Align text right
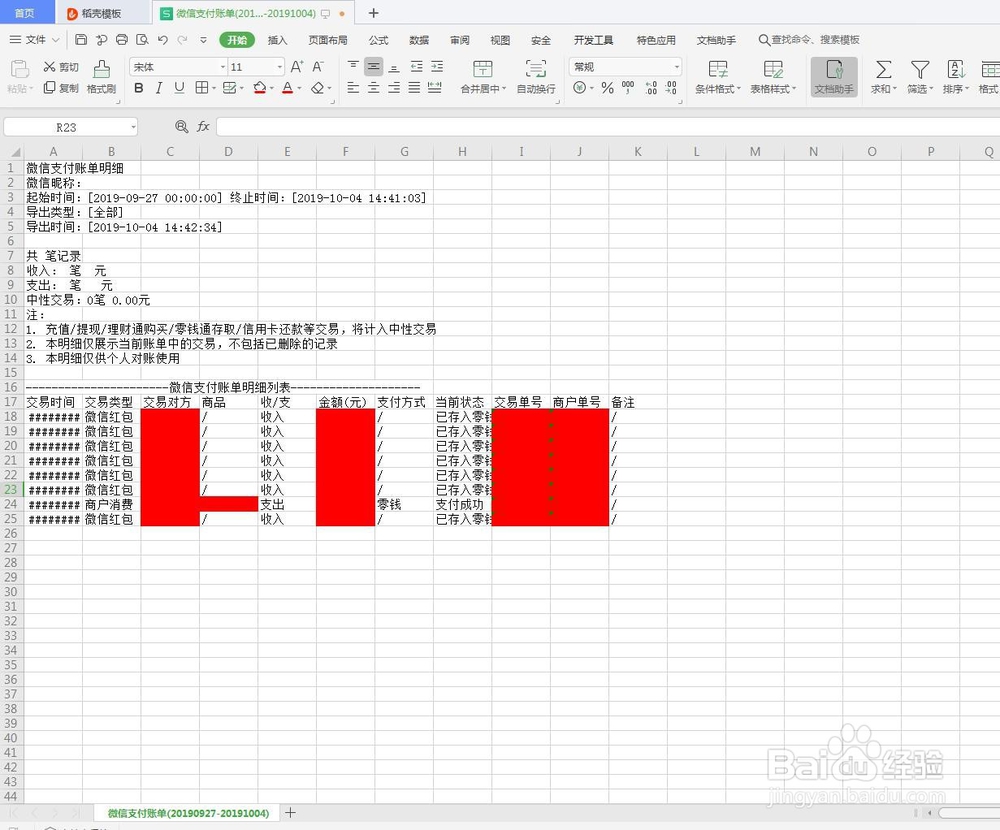1000x830 pixels. pos(393,87)
